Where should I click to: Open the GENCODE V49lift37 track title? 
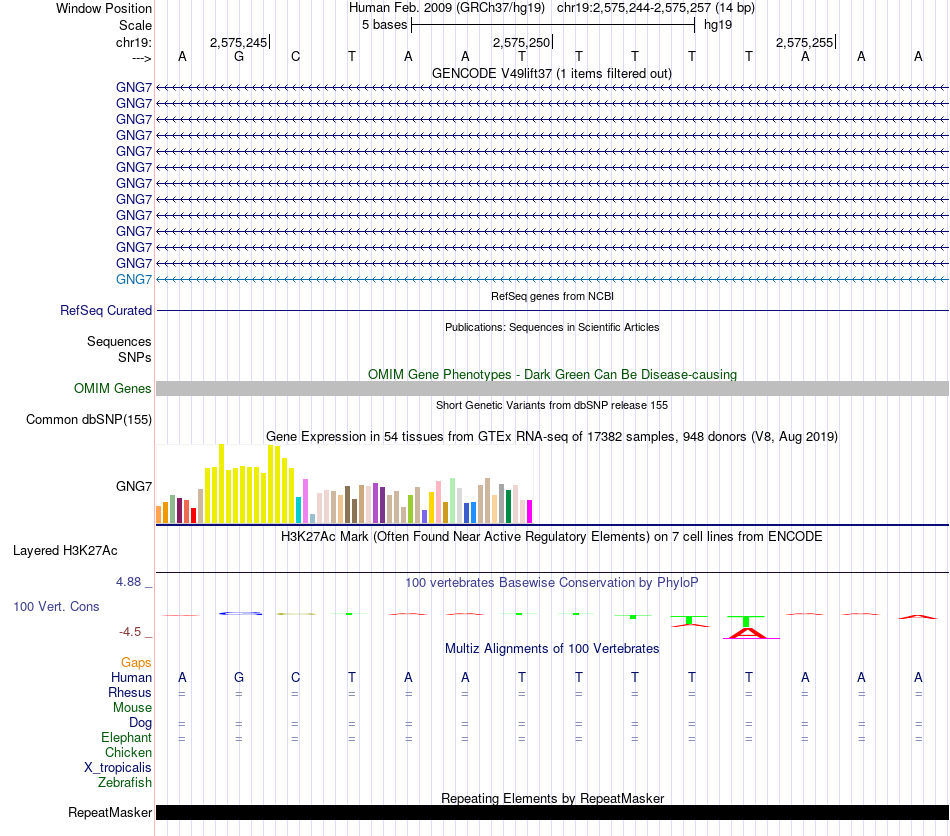click(552, 73)
